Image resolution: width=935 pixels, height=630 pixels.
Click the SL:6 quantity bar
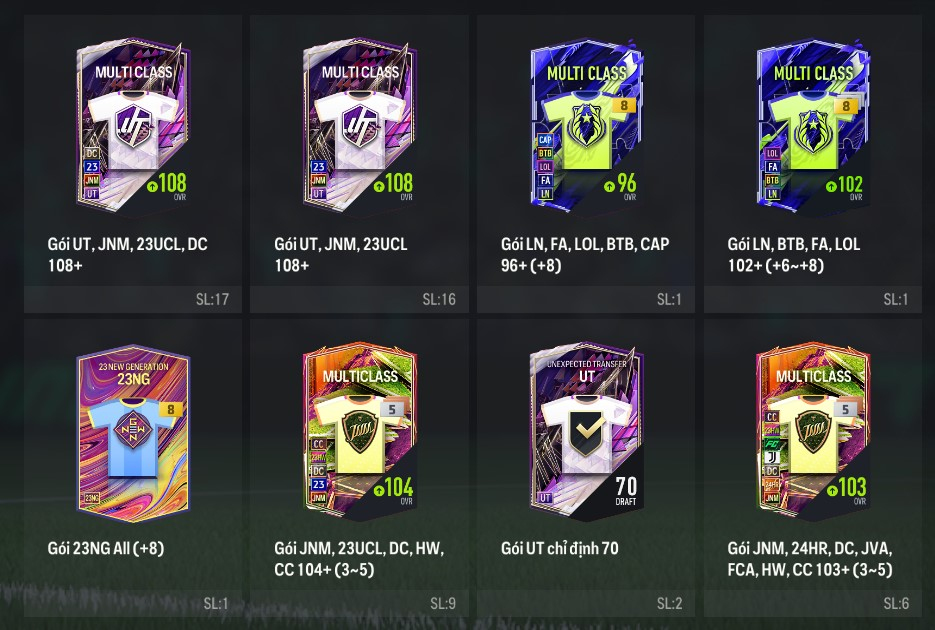[813, 604]
